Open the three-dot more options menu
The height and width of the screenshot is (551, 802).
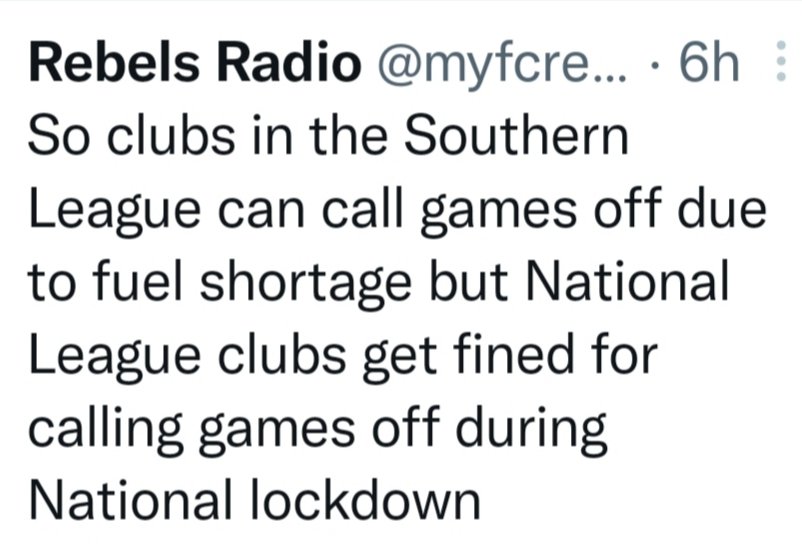click(781, 61)
